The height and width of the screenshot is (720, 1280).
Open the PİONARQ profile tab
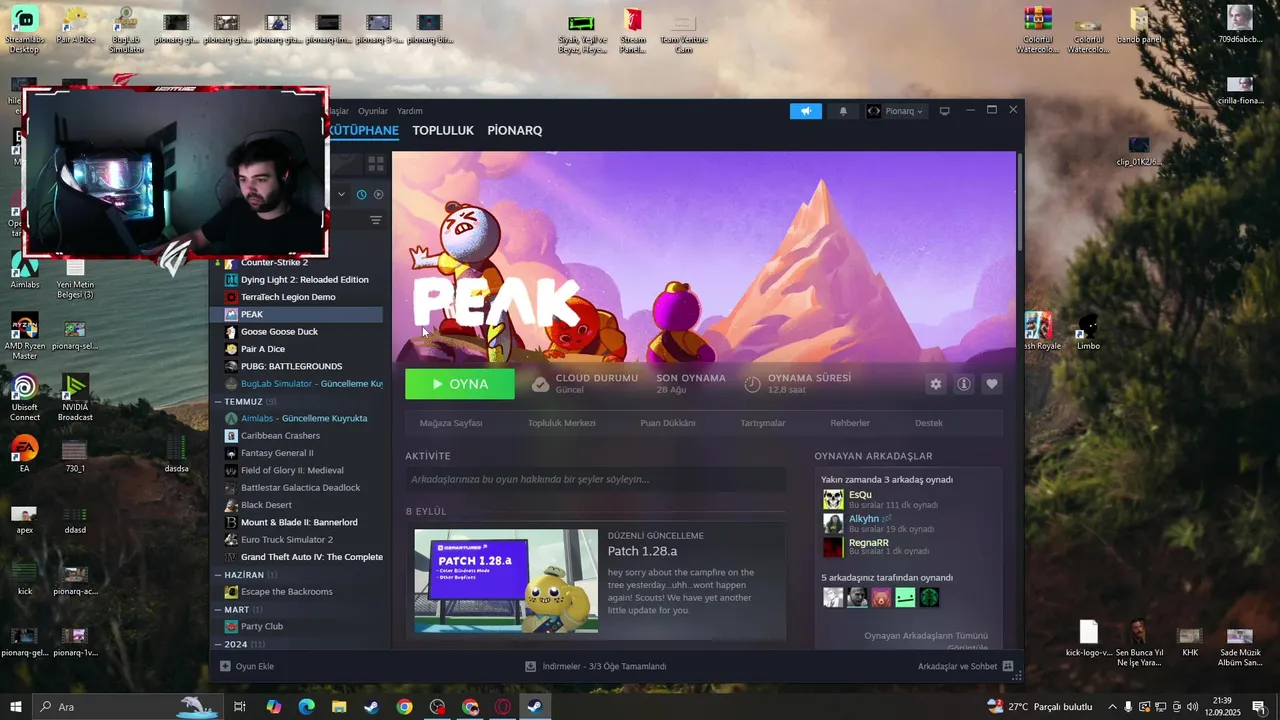click(515, 130)
